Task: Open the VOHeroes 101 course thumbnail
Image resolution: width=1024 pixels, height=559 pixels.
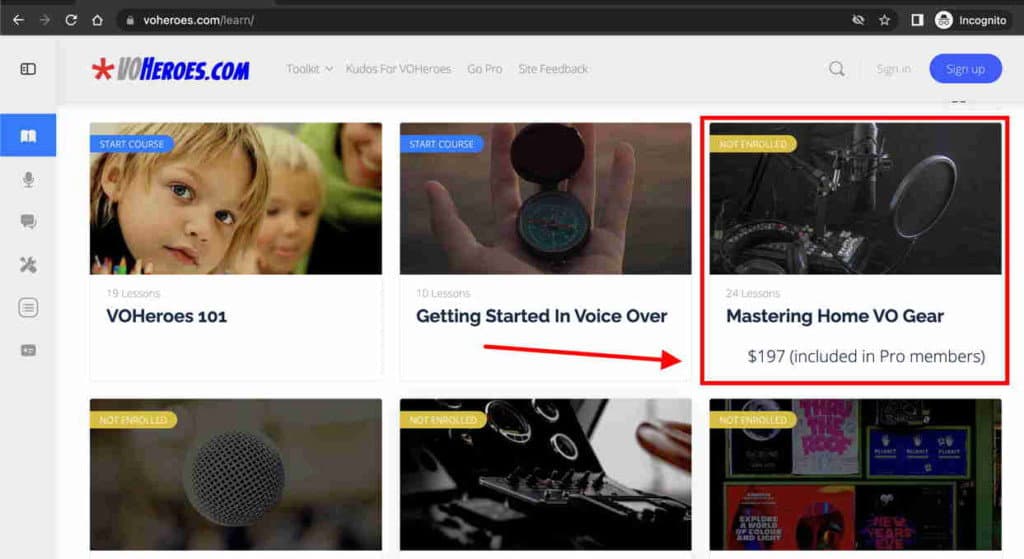Action: tap(236, 199)
